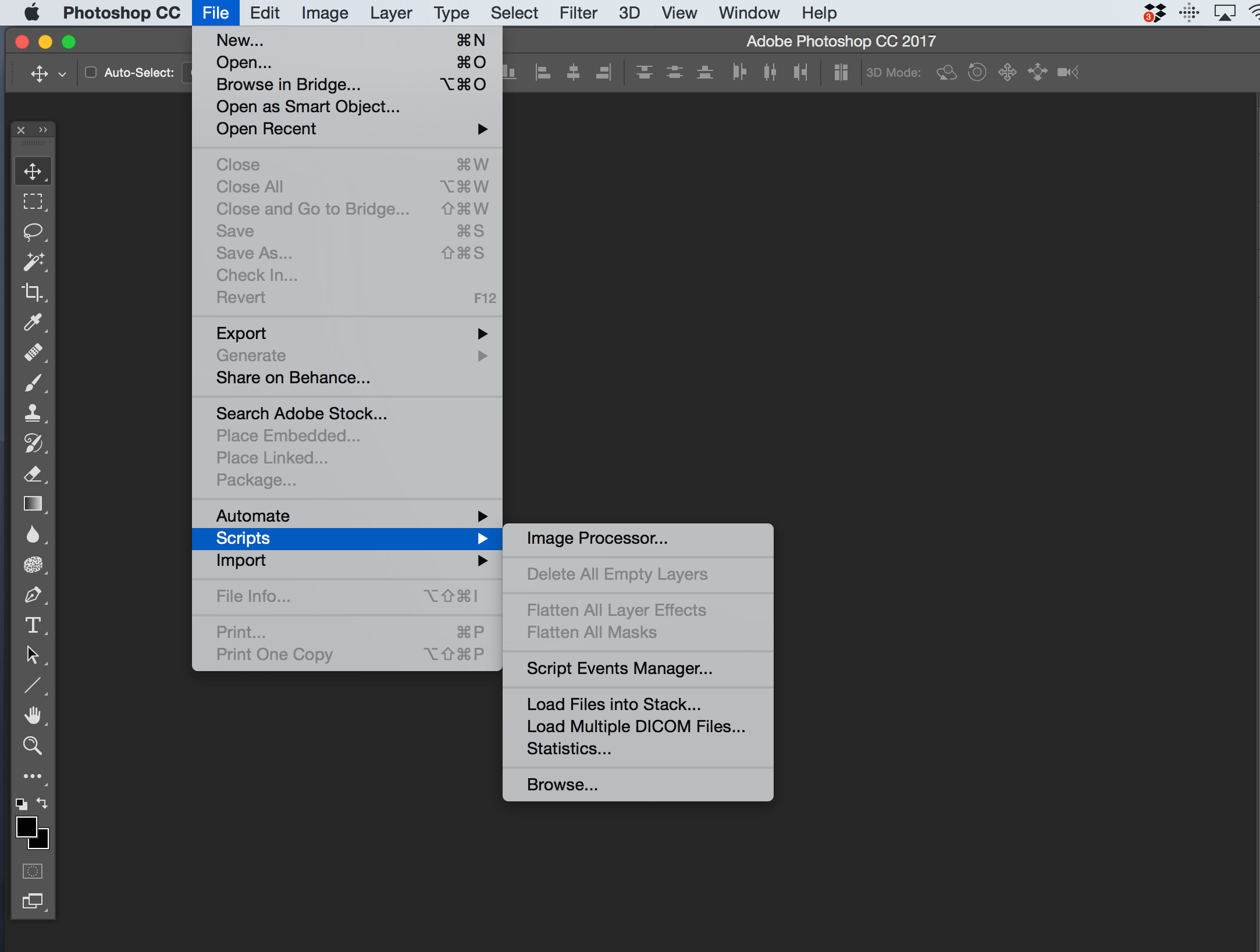Toggle Quick Mask mode icon
The height and width of the screenshot is (952, 1260).
[x=33, y=871]
